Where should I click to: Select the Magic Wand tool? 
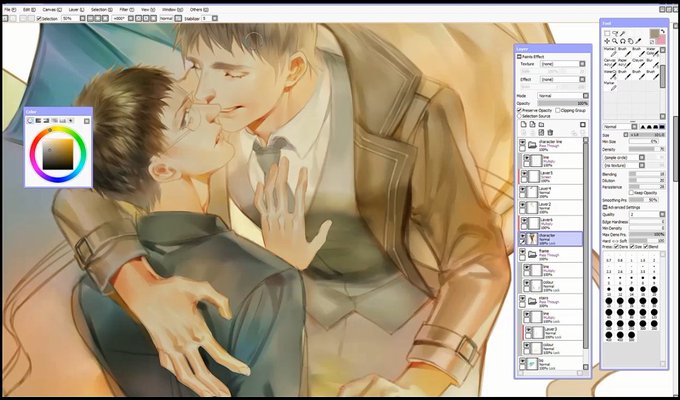622,33
